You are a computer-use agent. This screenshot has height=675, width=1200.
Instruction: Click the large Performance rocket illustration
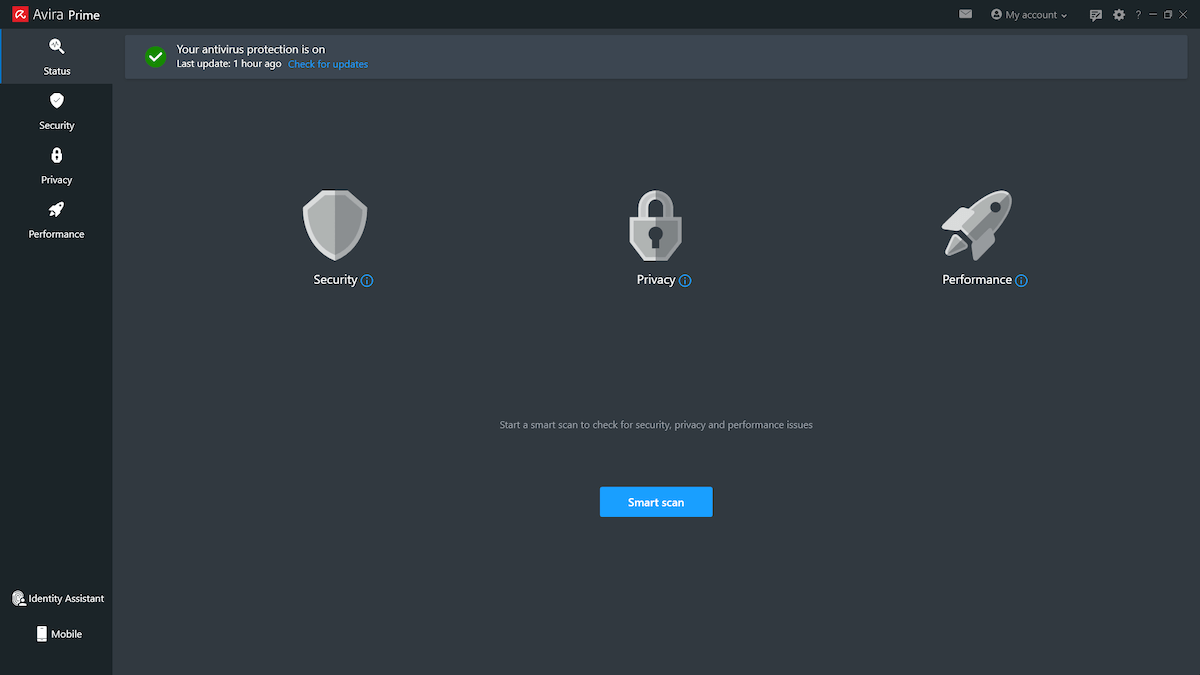click(976, 224)
